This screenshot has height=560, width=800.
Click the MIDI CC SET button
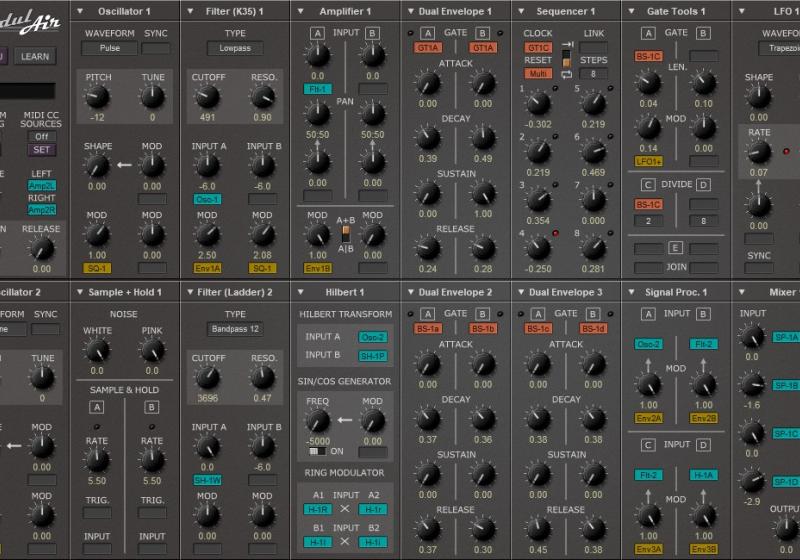[x=41, y=150]
